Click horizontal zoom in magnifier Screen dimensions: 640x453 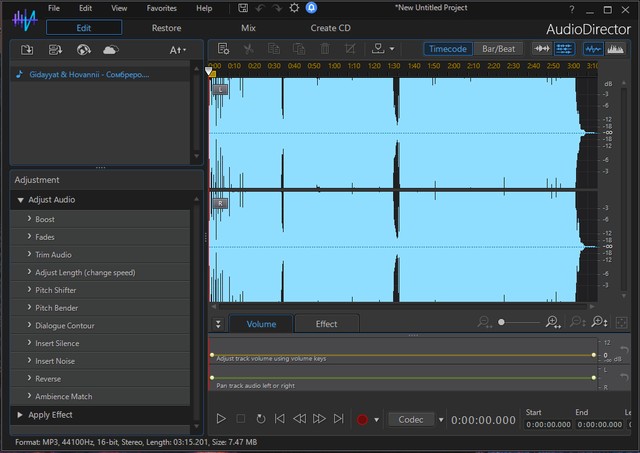pyautogui.click(x=552, y=322)
